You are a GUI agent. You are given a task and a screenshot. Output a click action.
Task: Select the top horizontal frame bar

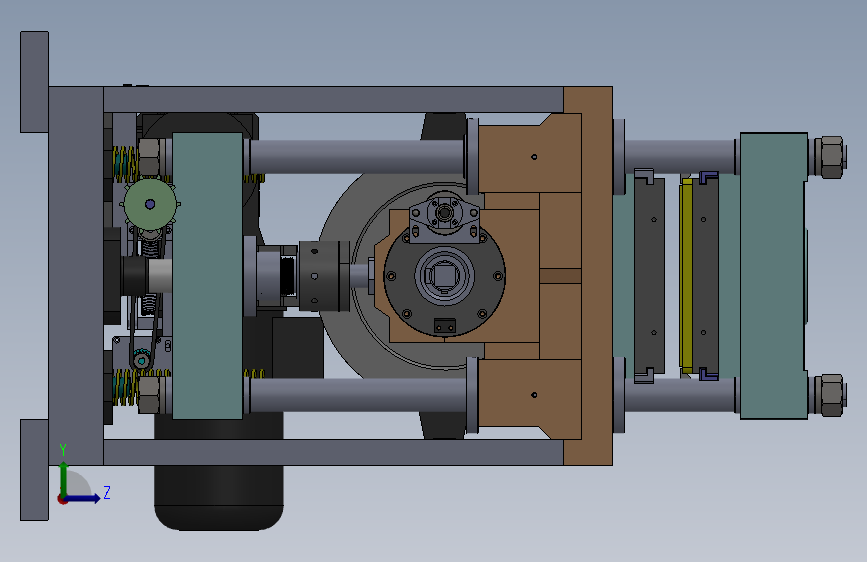(x=333, y=100)
